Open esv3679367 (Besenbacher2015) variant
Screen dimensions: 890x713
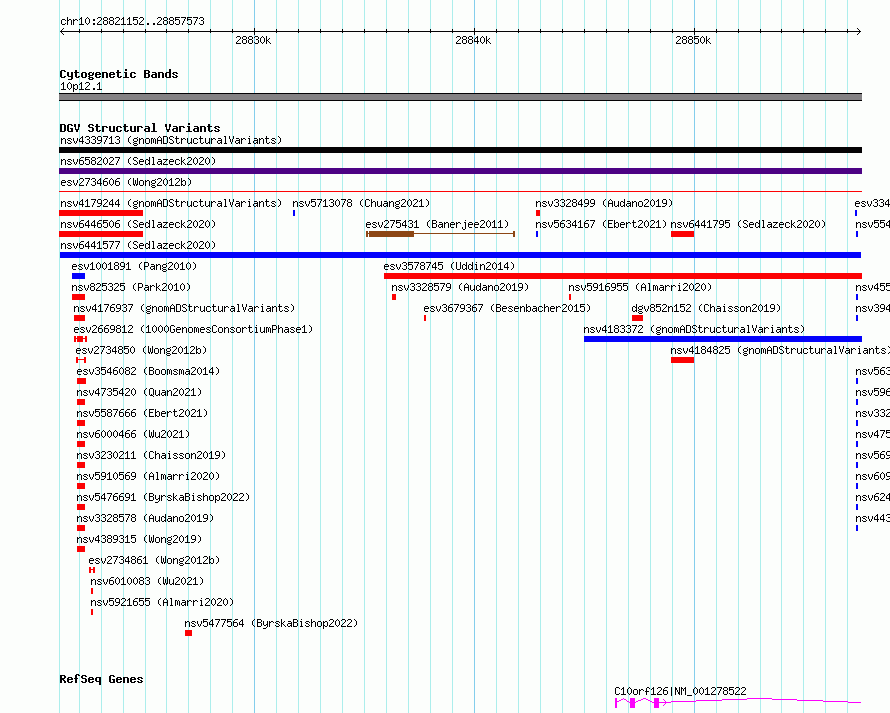coord(507,308)
